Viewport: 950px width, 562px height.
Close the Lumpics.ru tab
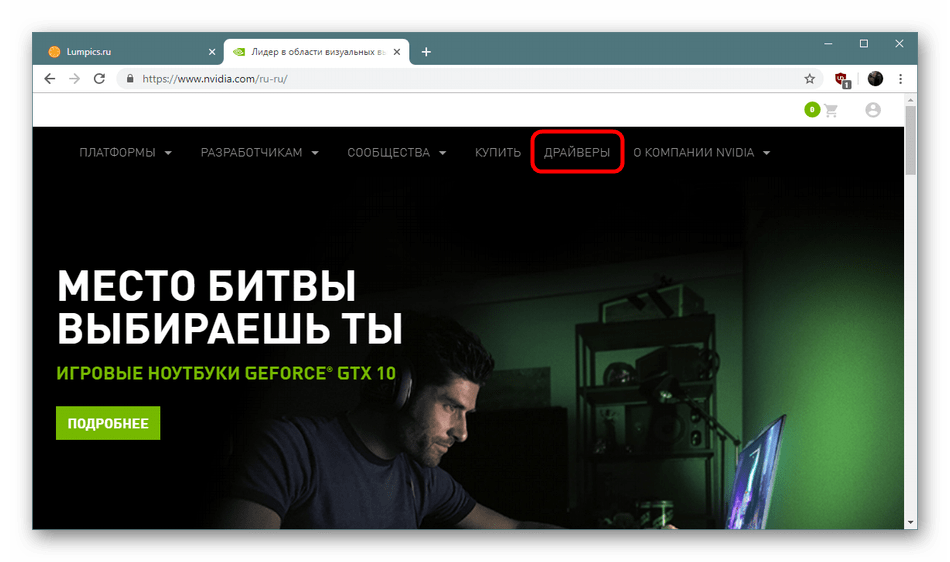pyautogui.click(x=211, y=52)
